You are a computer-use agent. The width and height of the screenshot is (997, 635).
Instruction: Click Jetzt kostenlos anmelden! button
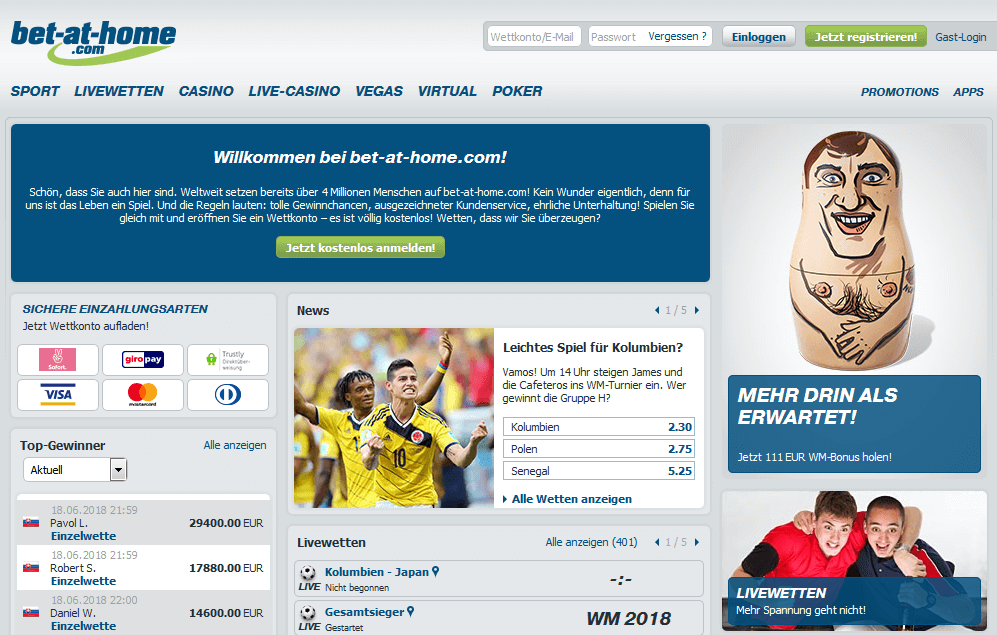(361, 247)
